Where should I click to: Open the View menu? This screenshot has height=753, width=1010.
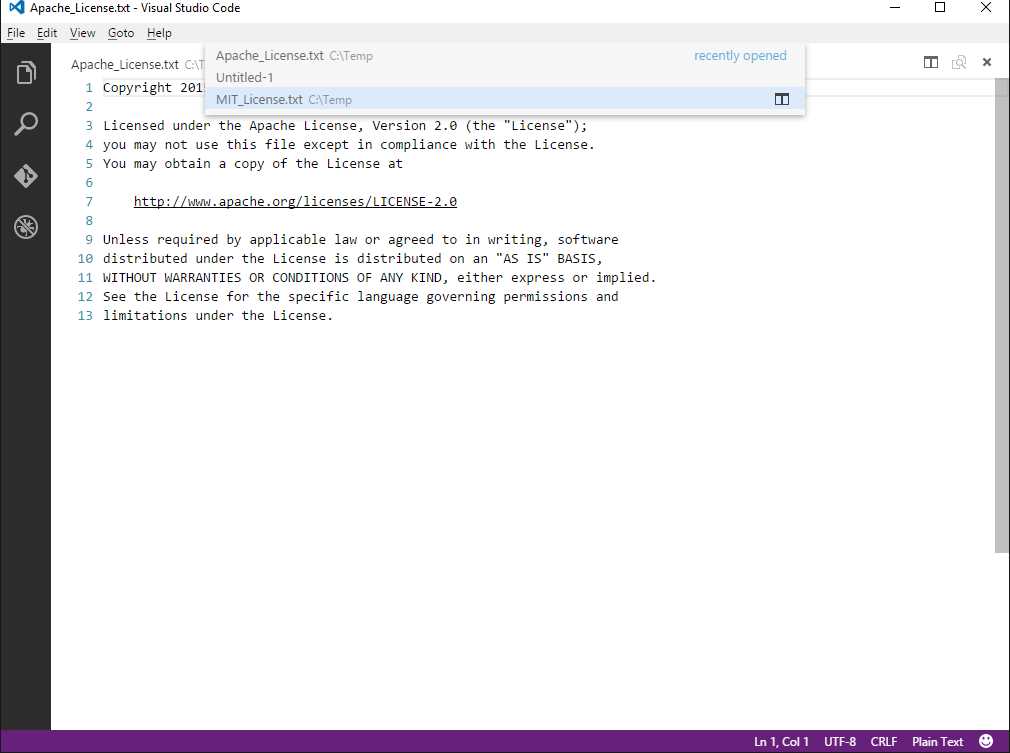tap(82, 32)
